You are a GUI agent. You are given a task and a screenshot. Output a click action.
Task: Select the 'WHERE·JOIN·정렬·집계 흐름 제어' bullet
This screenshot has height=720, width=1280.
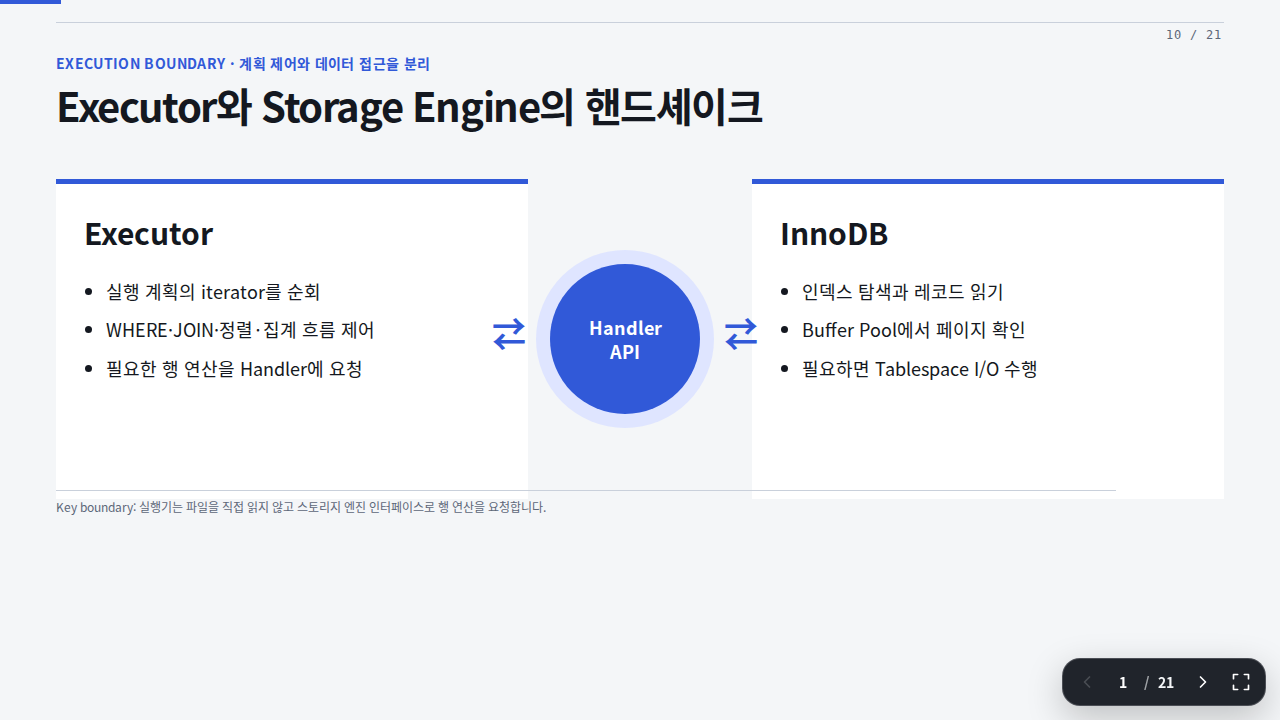[240, 330]
